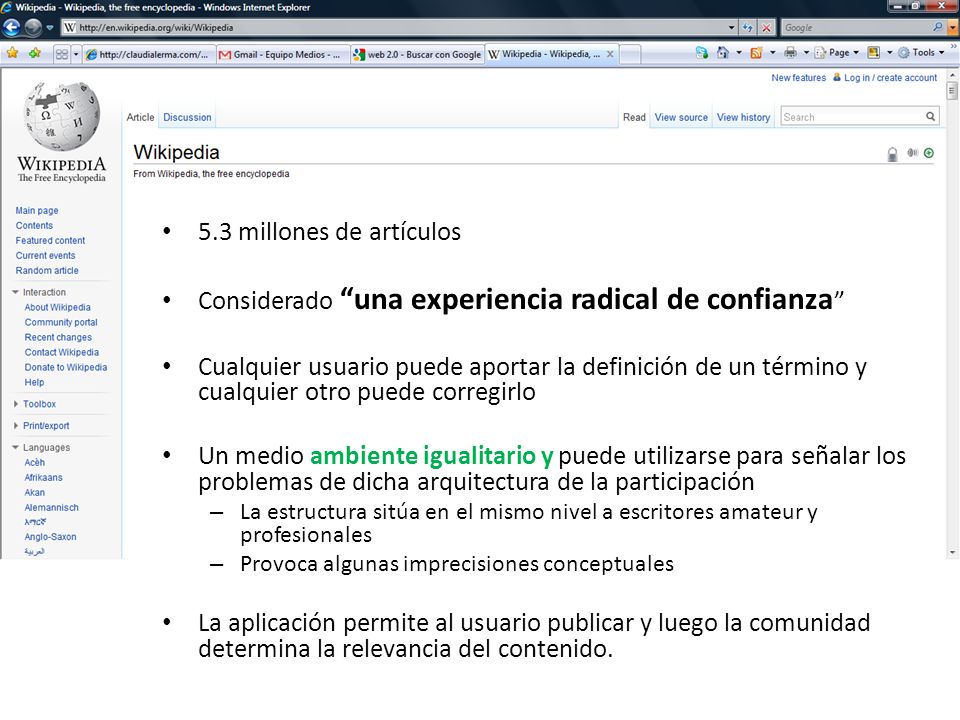Image resolution: width=960 pixels, height=720 pixels.
Task: Click the page vertical scrollbar thumb
Action: 951,92
